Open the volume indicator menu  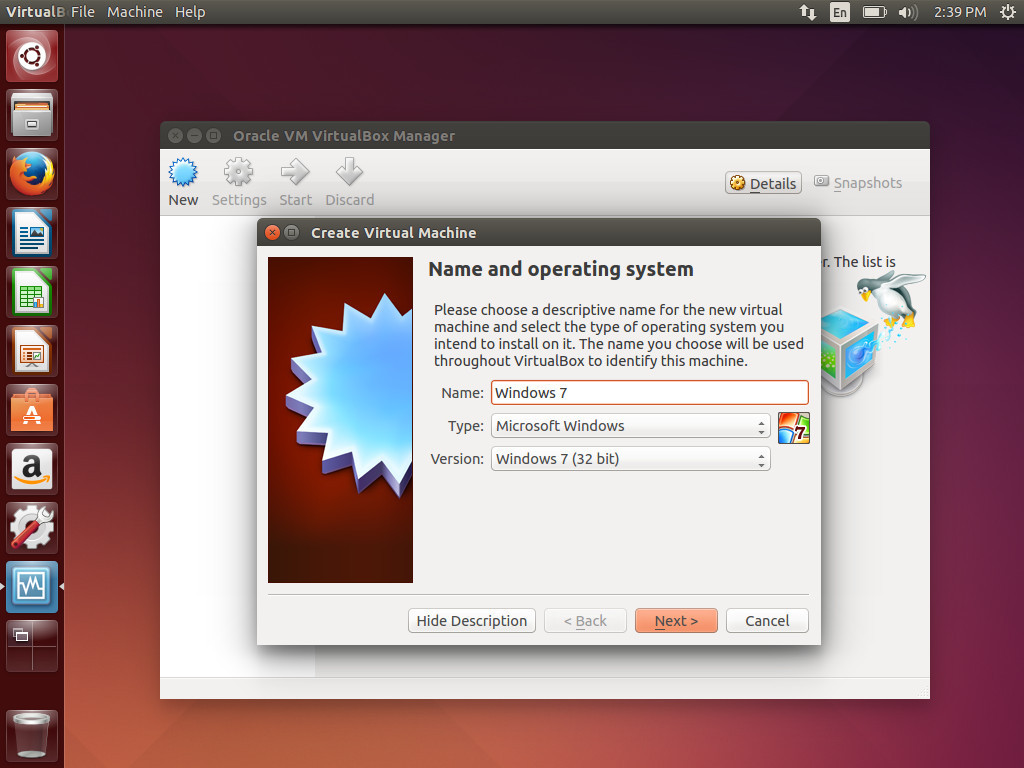click(x=907, y=12)
